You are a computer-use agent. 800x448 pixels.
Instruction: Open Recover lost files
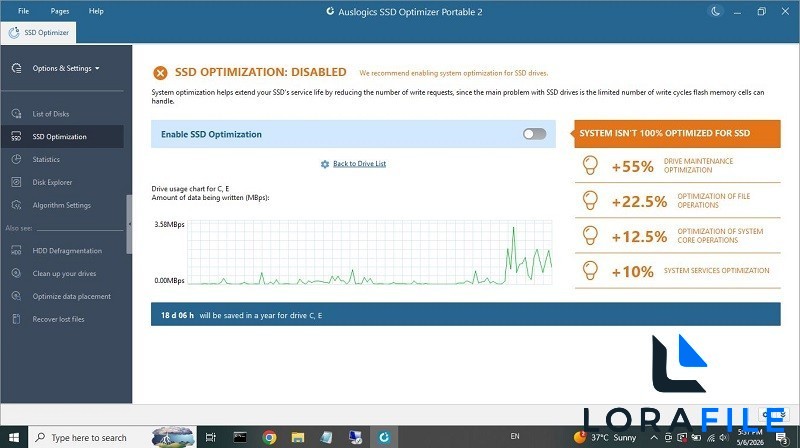click(x=58, y=319)
